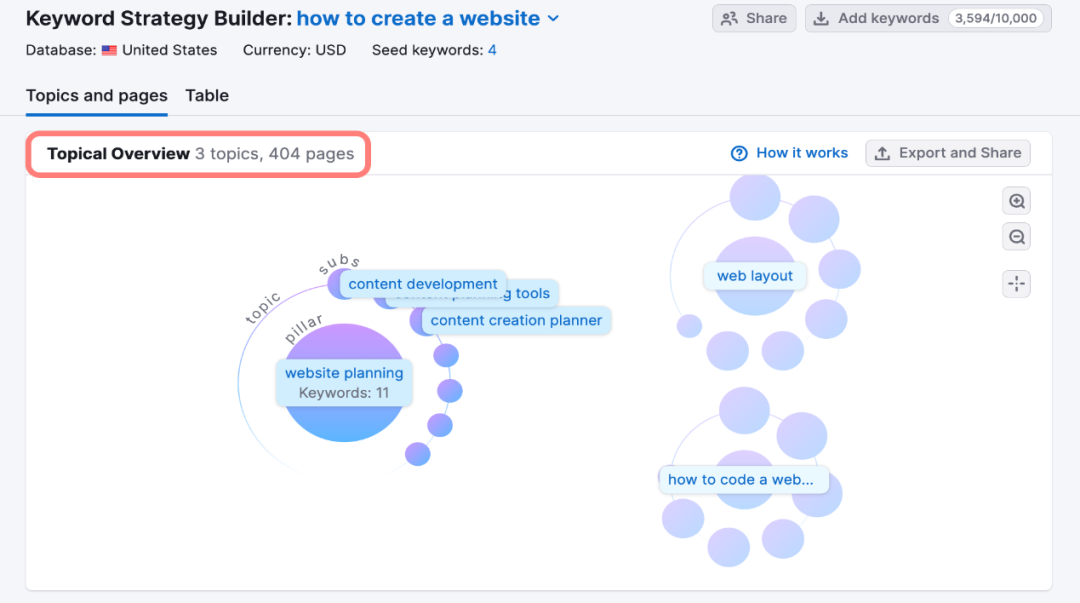Image resolution: width=1080 pixels, height=603 pixels.
Task: Click the 3,594/10,000 keyword limit counter
Action: pos(997,18)
